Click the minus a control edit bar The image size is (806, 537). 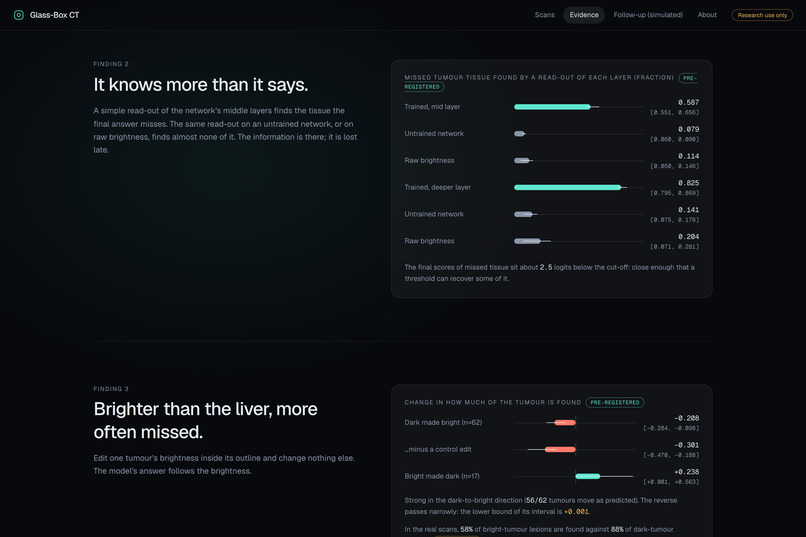point(560,450)
